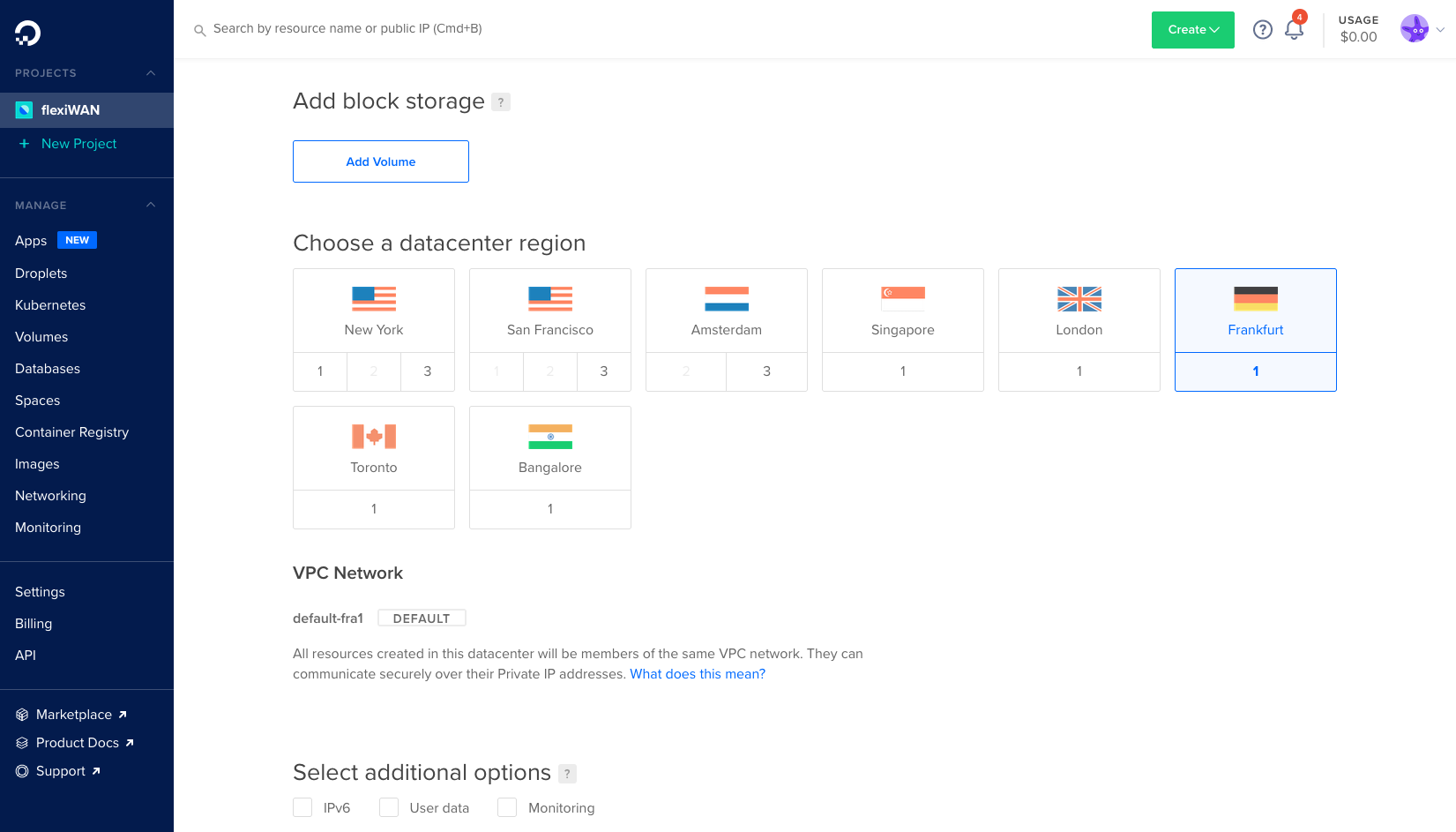Open the help question mark icon
Image resolution: width=1456 pixels, height=832 pixels.
[1263, 30]
